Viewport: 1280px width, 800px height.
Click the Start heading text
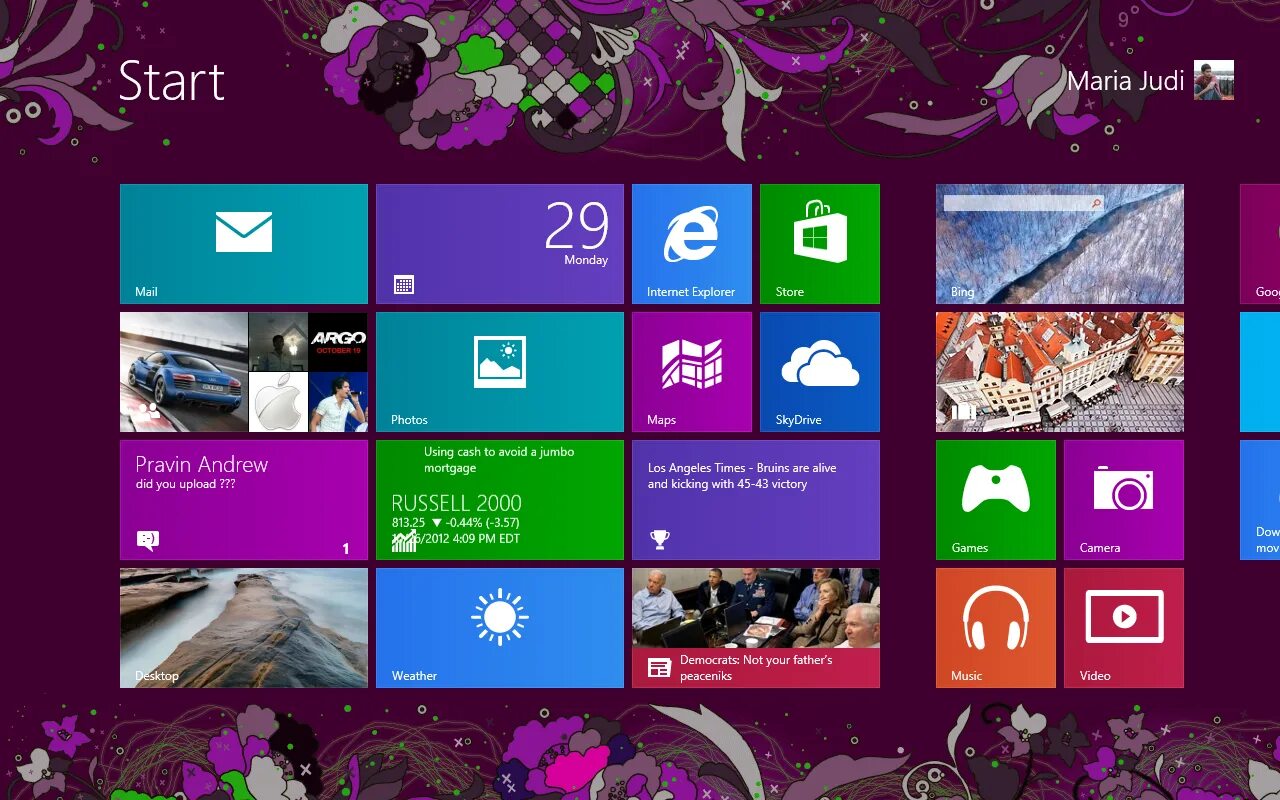172,81
